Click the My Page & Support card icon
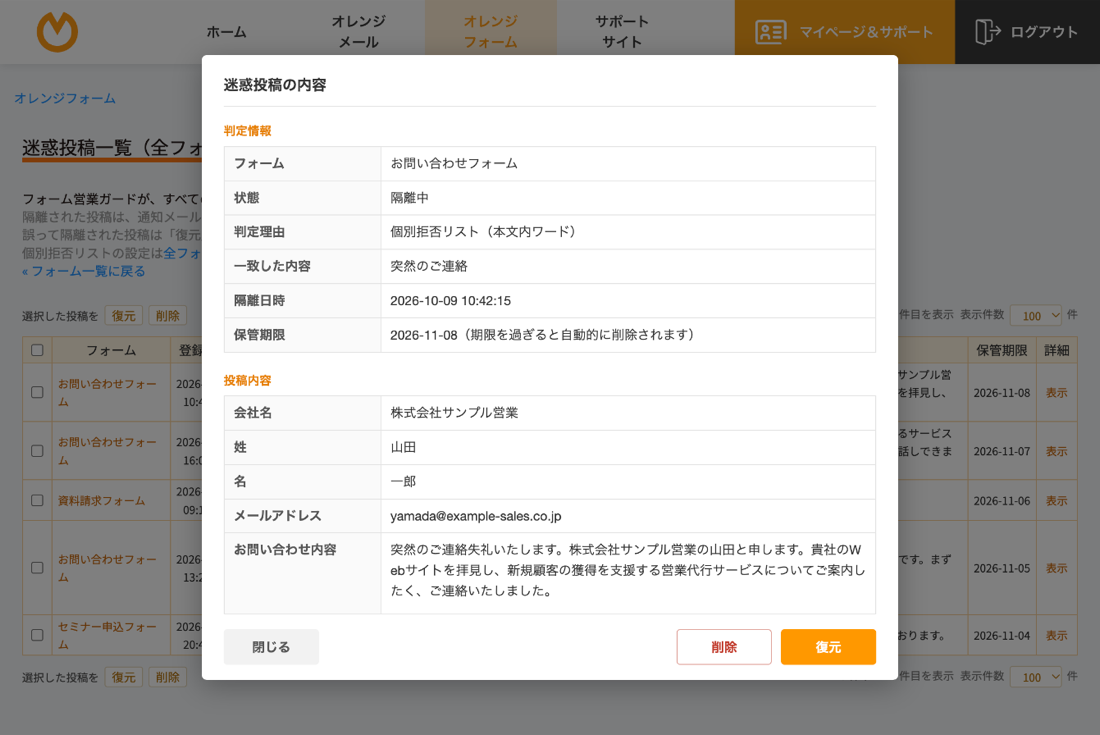 pyautogui.click(x=770, y=32)
